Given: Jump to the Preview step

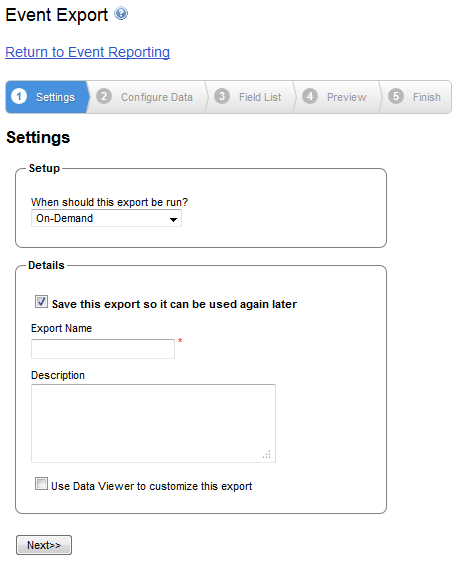Looking at the screenshot, I should (x=336, y=97).
